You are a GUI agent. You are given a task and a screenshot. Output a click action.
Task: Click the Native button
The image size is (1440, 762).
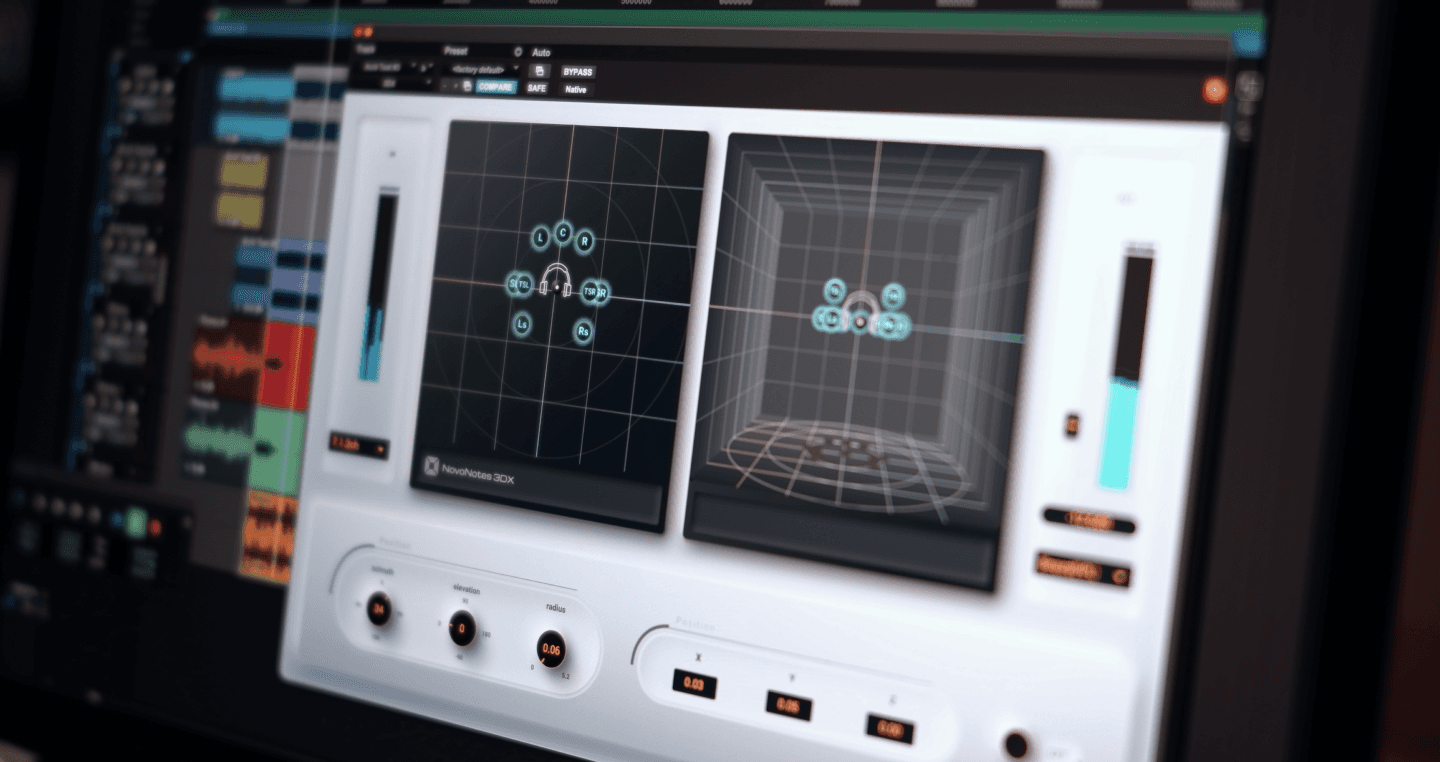pos(575,89)
